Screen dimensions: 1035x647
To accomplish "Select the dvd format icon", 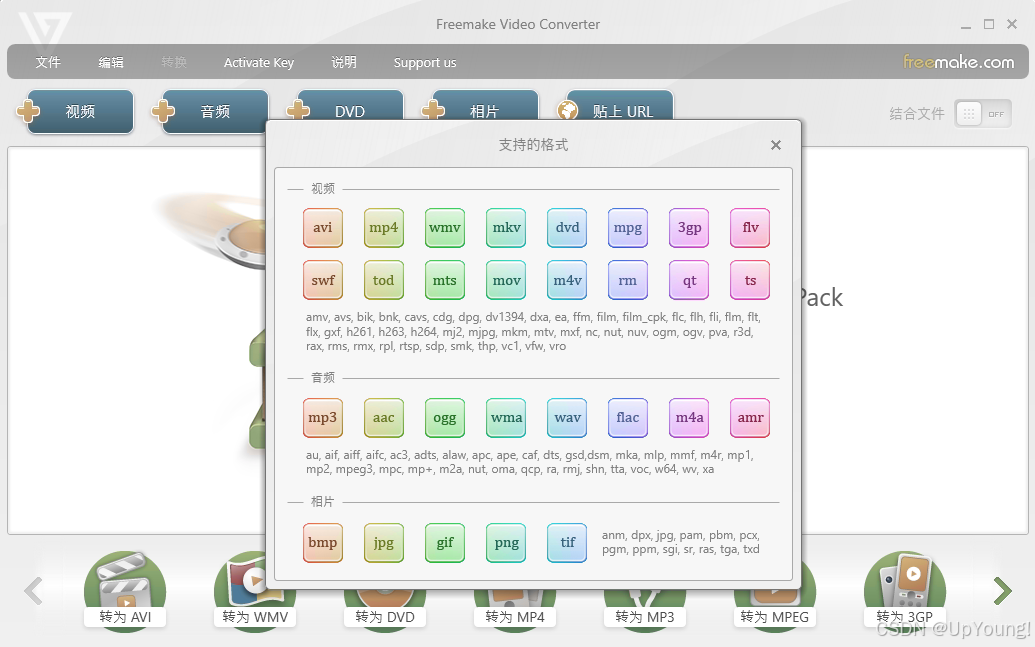I will (x=567, y=228).
